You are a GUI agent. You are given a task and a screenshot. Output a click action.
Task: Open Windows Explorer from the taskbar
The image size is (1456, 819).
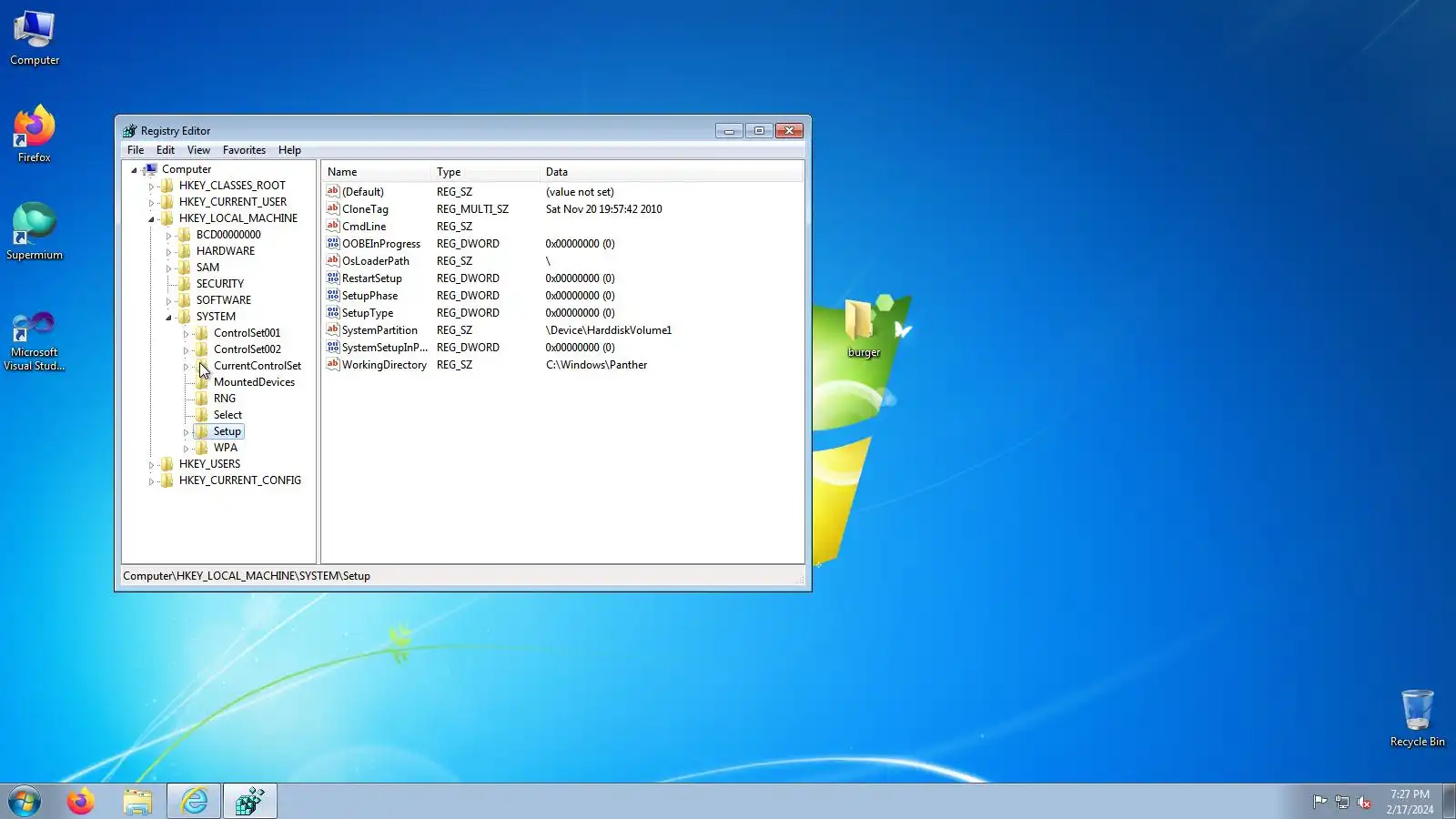137,802
